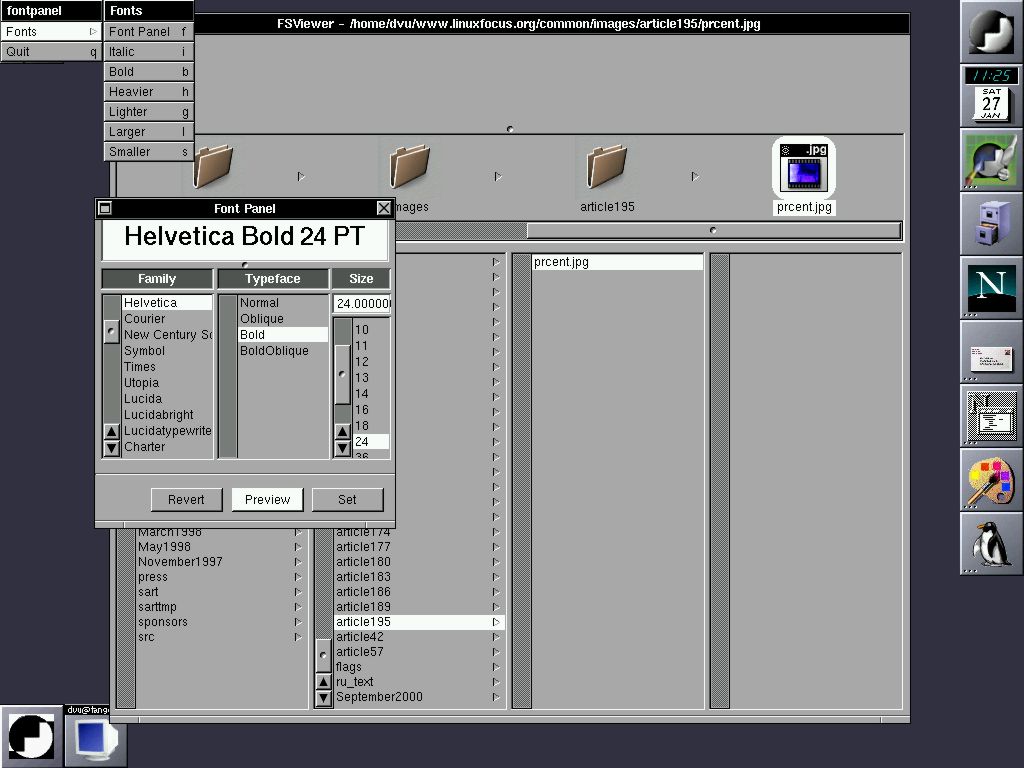Select BoldOblique in the Typeface list
Screen dimensions: 1024x768
[x=274, y=351]
